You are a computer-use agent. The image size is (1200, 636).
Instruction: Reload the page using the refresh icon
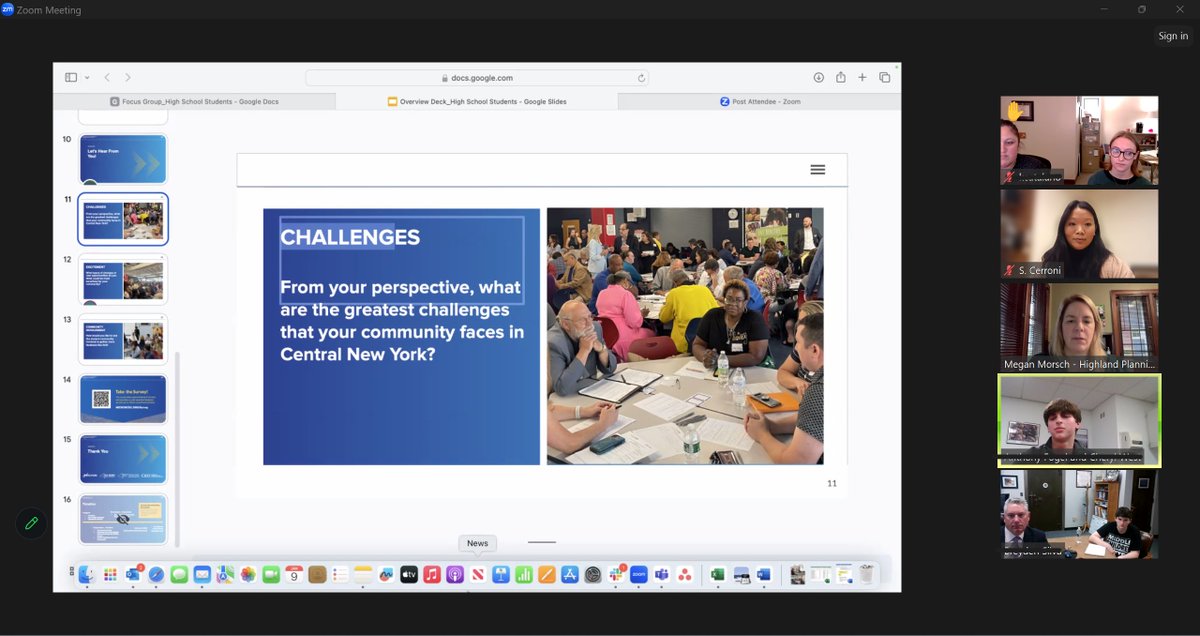(641, 77)
